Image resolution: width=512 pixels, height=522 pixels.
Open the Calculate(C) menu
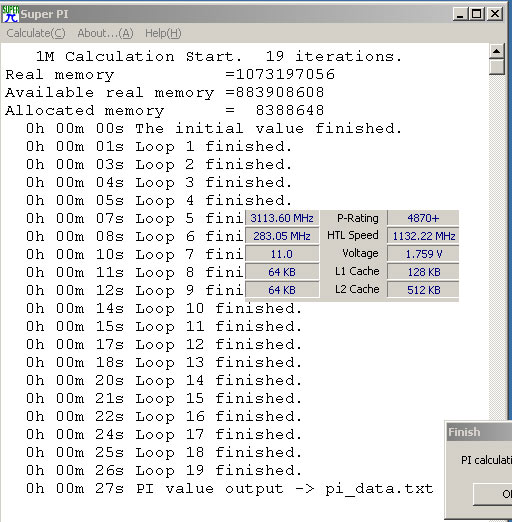36,33
